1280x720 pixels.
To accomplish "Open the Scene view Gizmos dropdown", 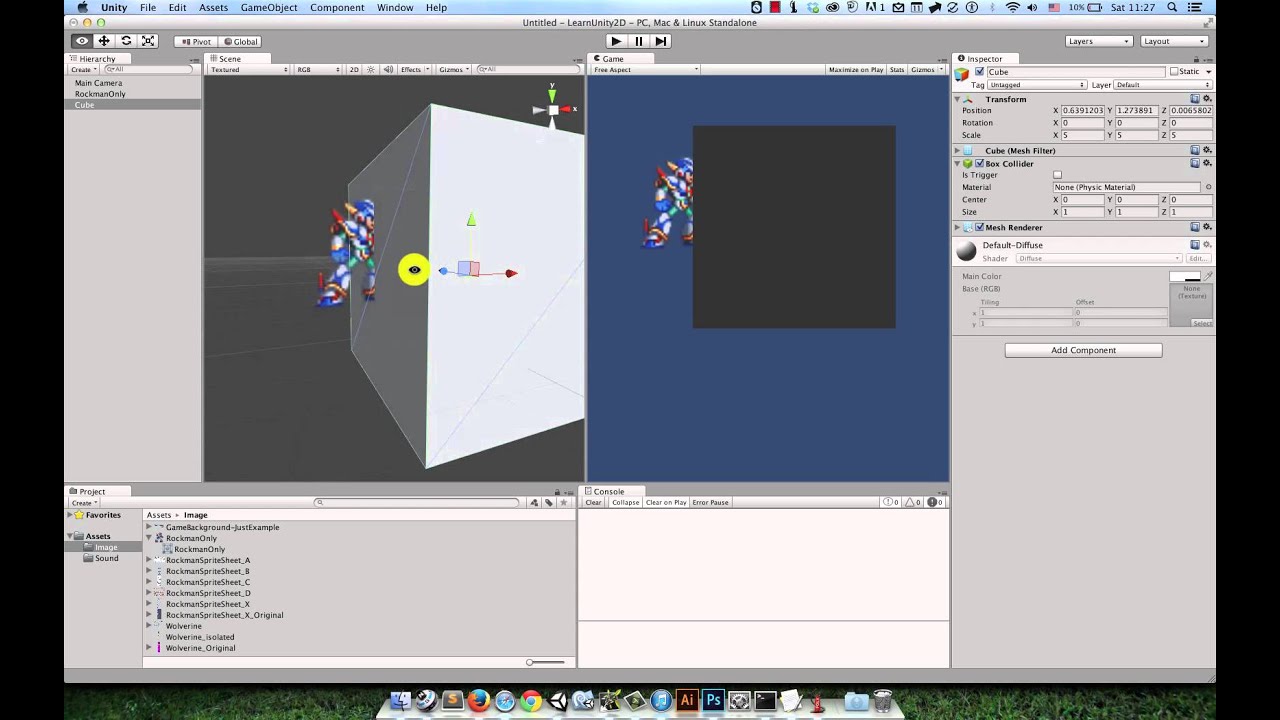I will [454, 70].
